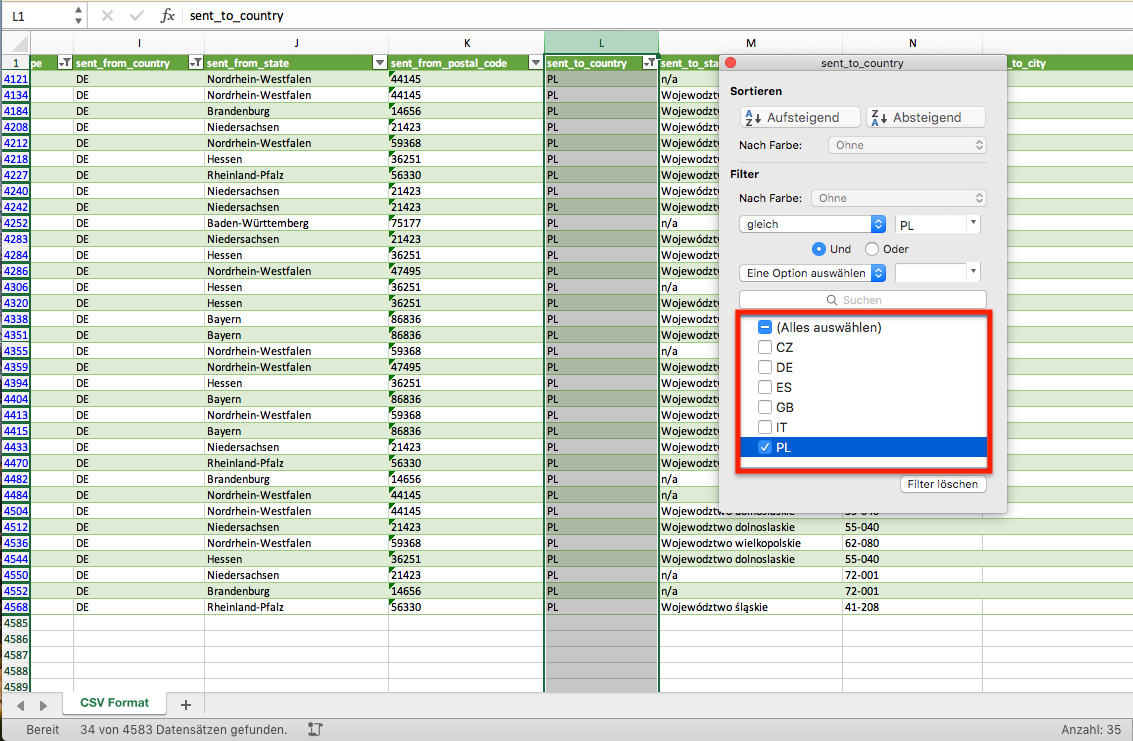Click the Filter löschen button
1133x741 pixels.
[x=943, y=484]
